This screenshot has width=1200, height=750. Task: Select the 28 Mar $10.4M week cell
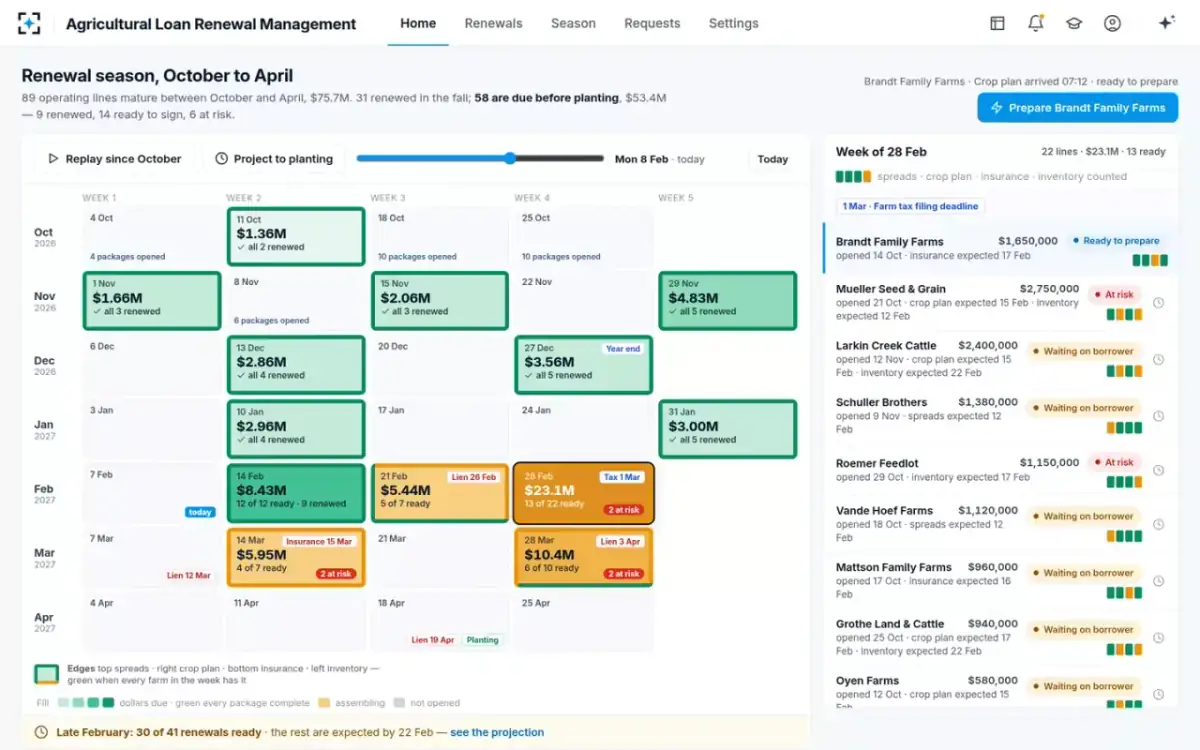coord(583,557)
